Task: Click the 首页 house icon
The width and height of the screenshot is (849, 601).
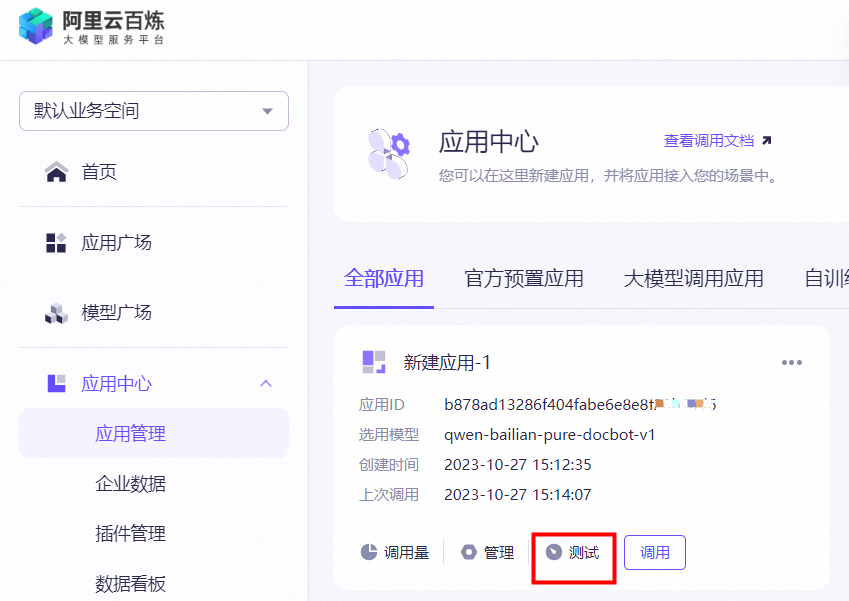Action: click(x=56, y=172)
